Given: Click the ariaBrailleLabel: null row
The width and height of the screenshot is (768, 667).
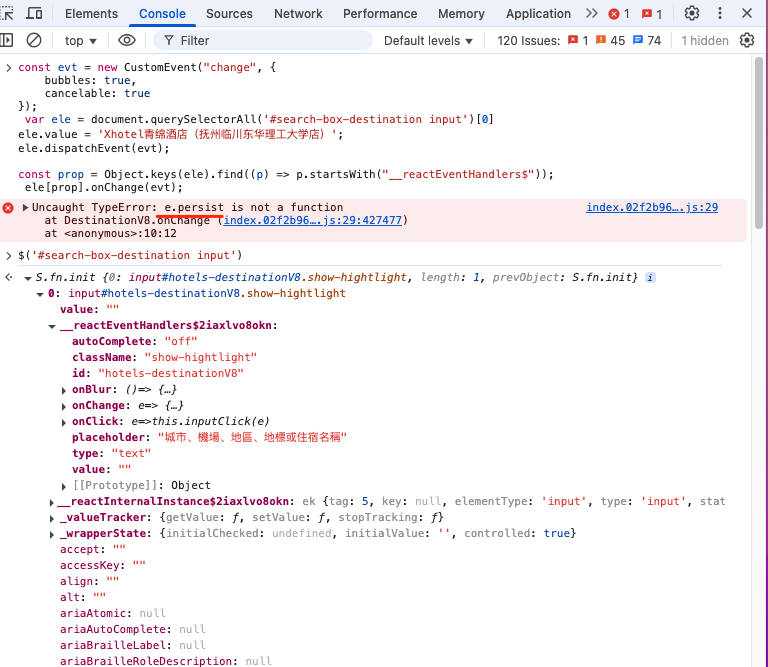Looking at the screenshot, I should coord(132,645).
